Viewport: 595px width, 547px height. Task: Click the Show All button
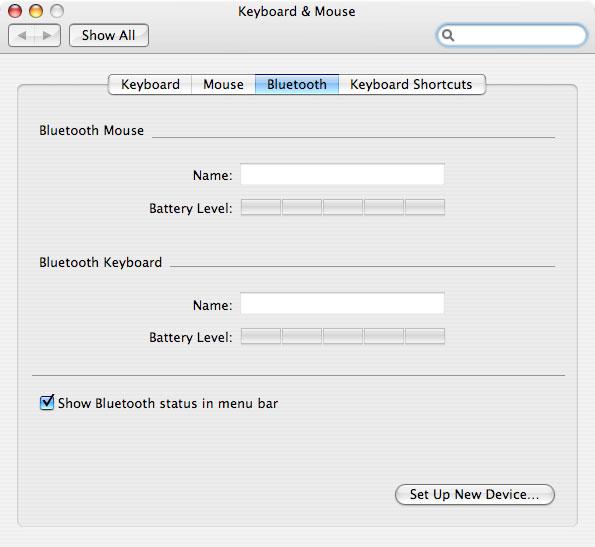(x=109, y=35)
